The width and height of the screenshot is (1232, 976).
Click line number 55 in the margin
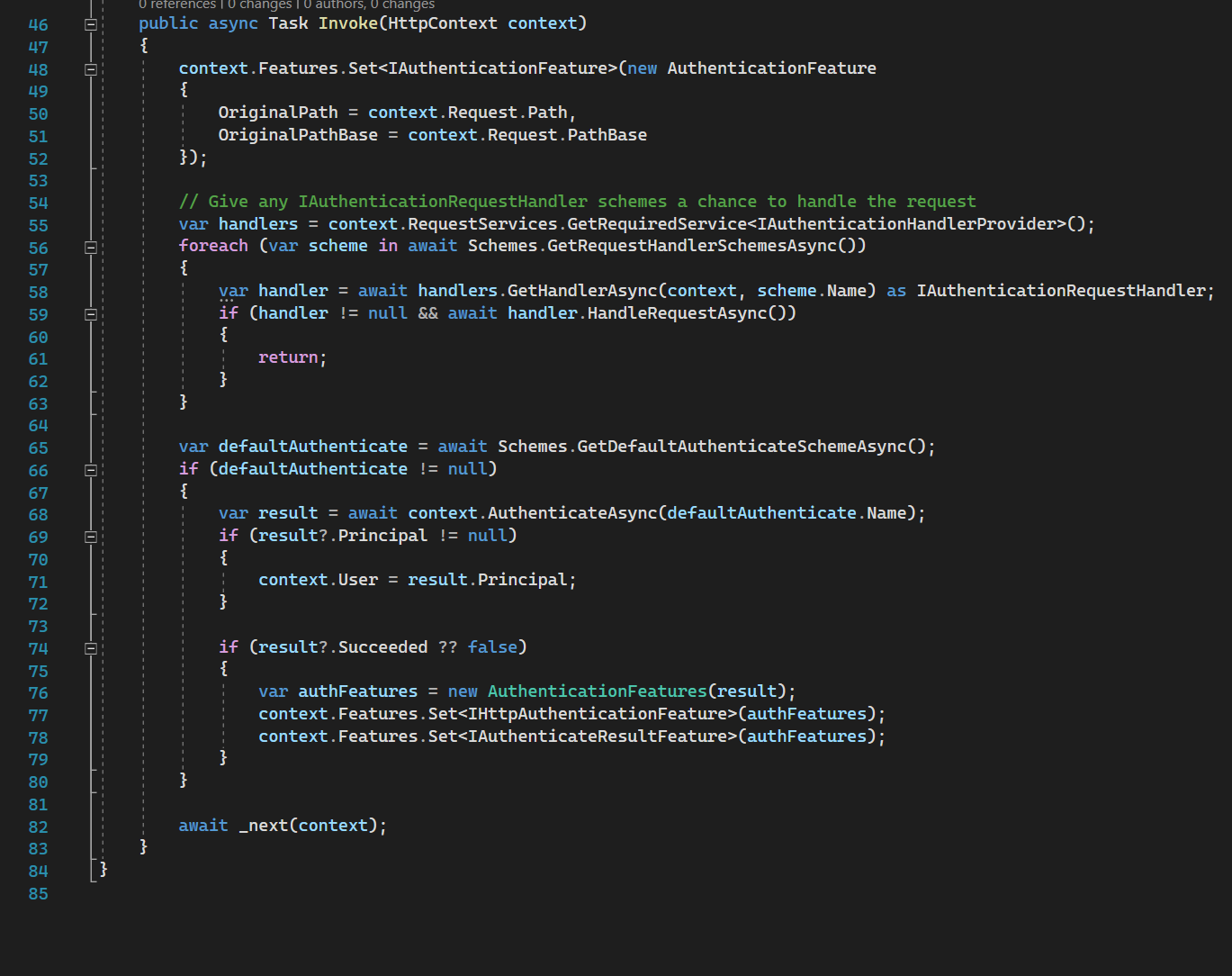[x=38, y=225]
